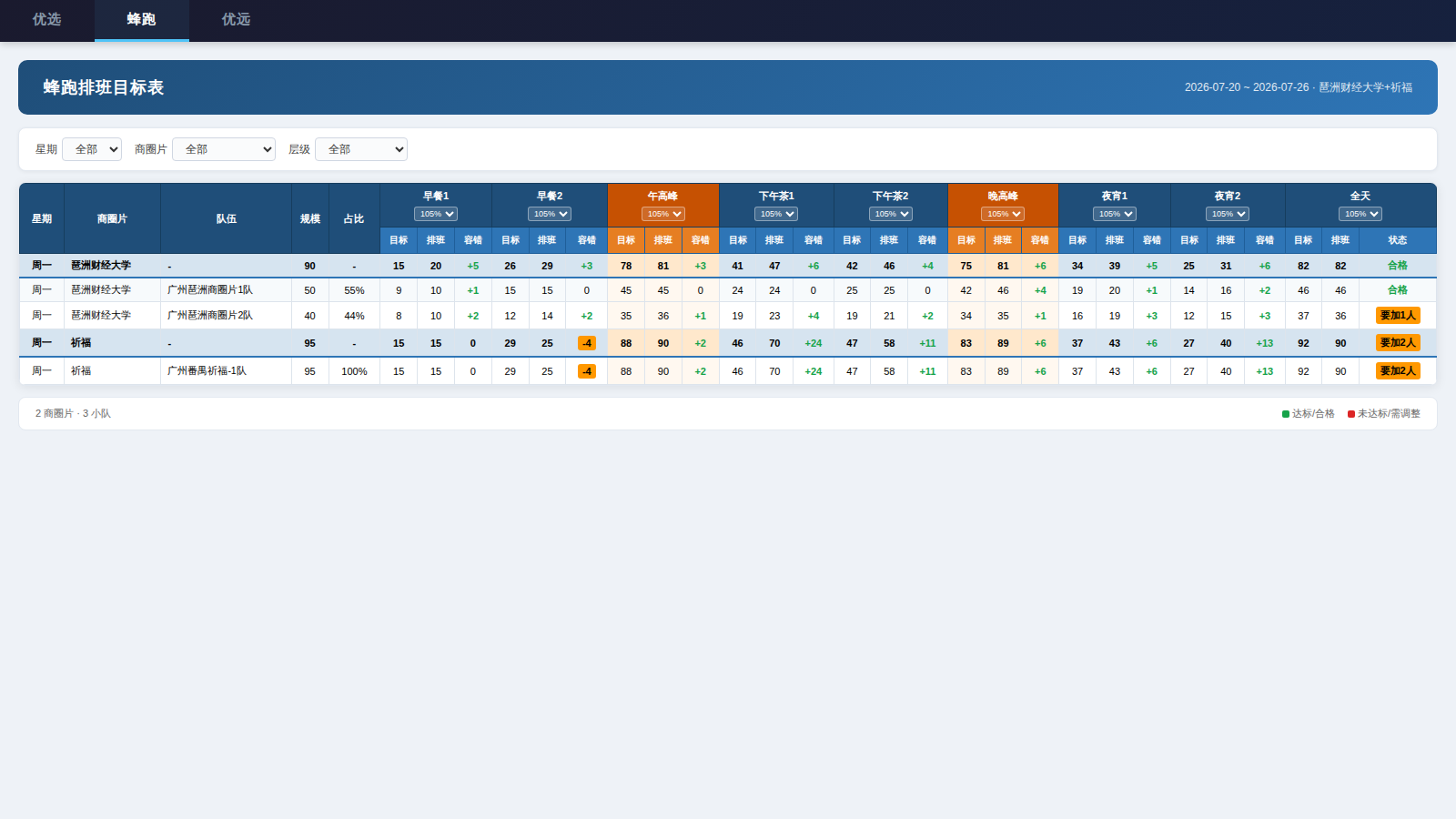
Task: Click the 下午茶1 group header label
Action: 776,196
